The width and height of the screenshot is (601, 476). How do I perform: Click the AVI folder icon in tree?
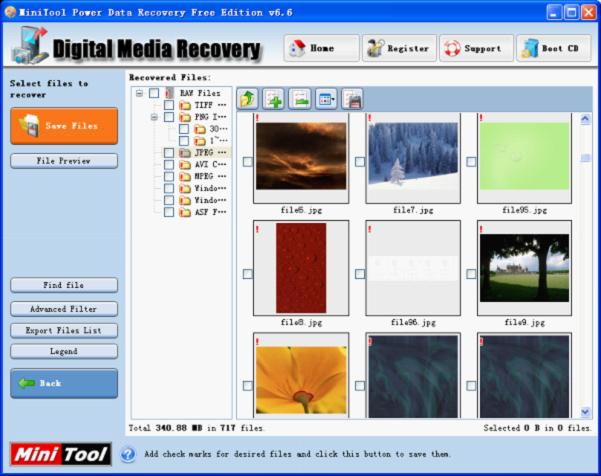point(185,164)
